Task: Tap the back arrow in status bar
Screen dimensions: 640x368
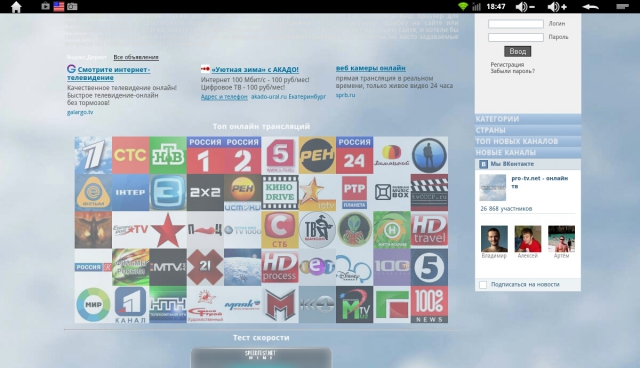Action: pyautogui.click(x=590, y=7)
